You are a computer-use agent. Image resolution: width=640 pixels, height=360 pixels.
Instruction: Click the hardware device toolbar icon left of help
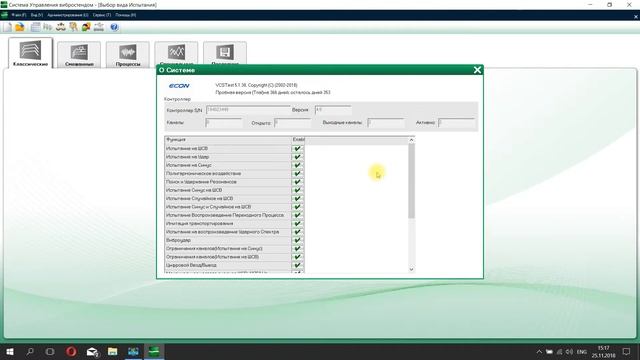[99, 27]
